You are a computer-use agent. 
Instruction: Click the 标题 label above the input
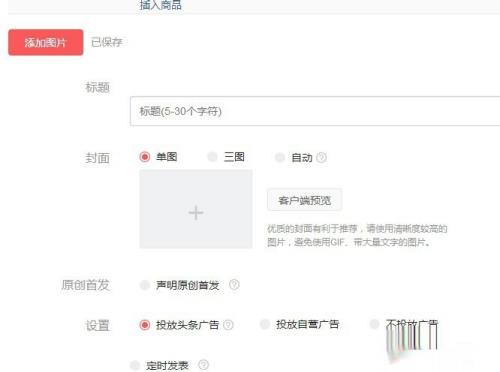click(x=97, y=88)
